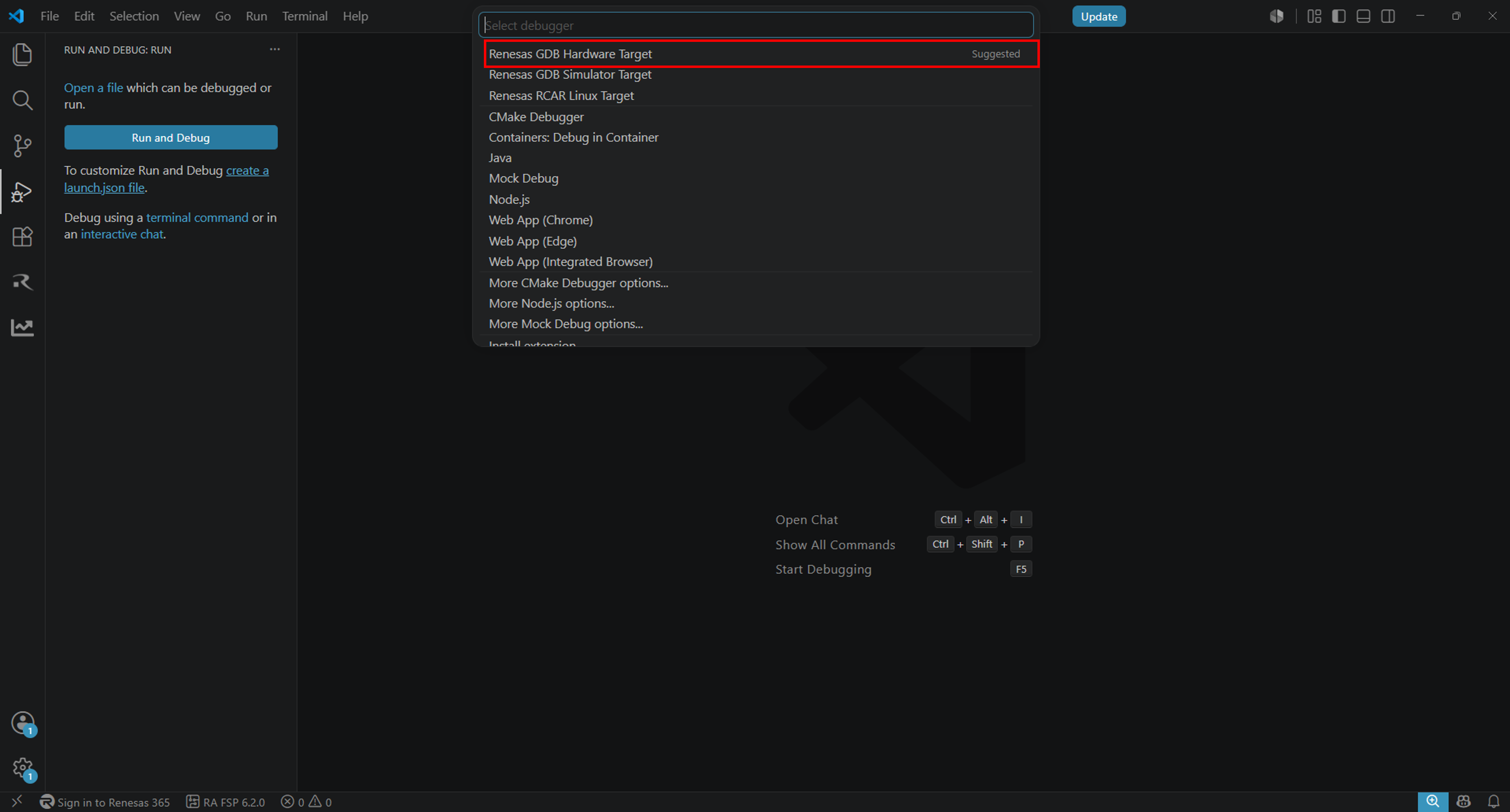Open the chat icon in title bar

[1277, 16]
